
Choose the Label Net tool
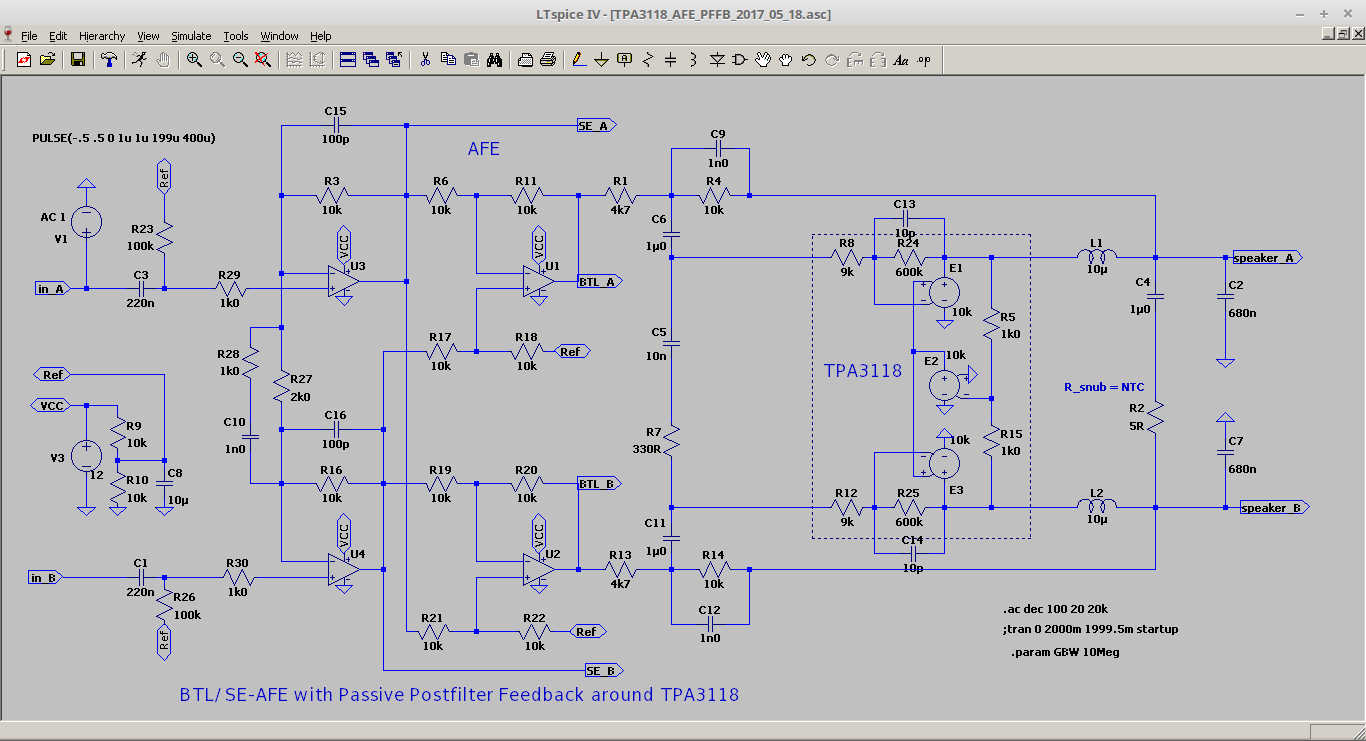click(x=625, y=60)
